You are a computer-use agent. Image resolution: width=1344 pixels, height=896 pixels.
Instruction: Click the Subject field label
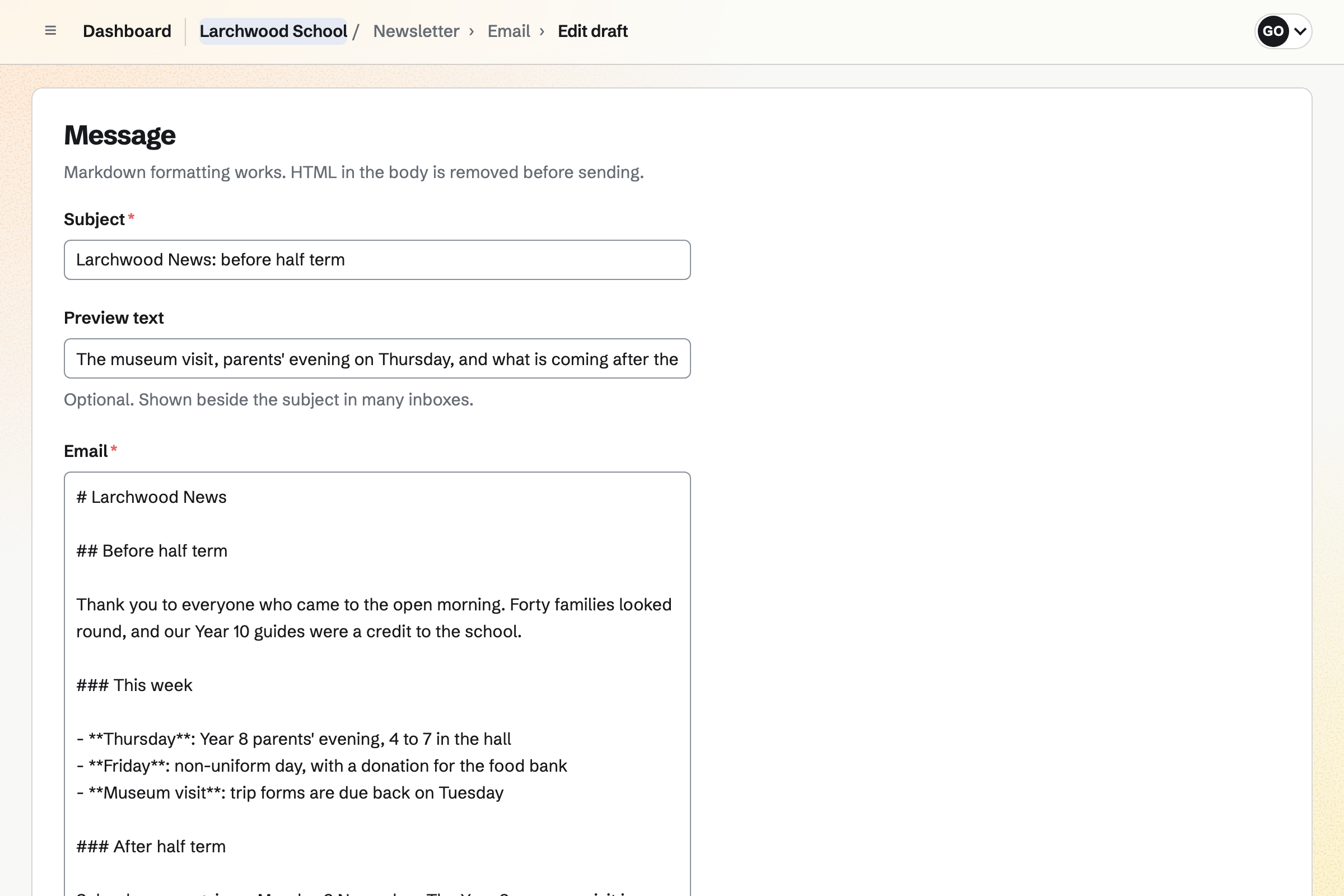(94, 220)
